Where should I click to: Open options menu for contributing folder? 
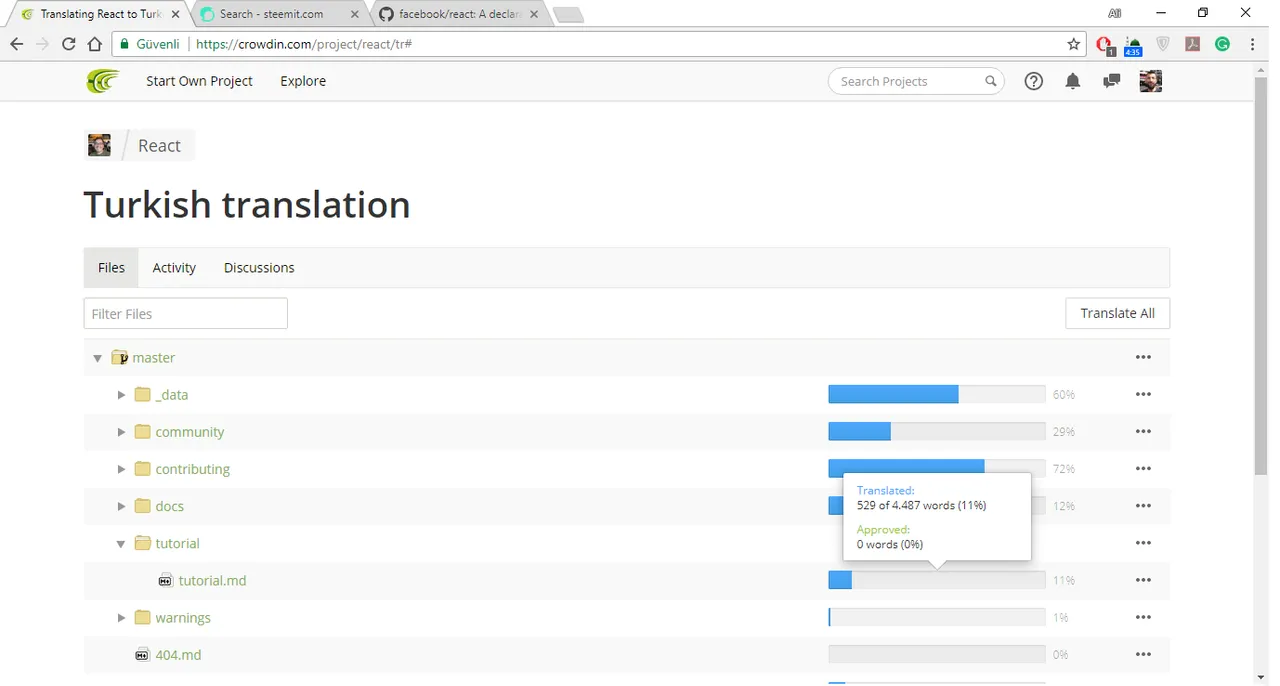tap(1143, 468)
